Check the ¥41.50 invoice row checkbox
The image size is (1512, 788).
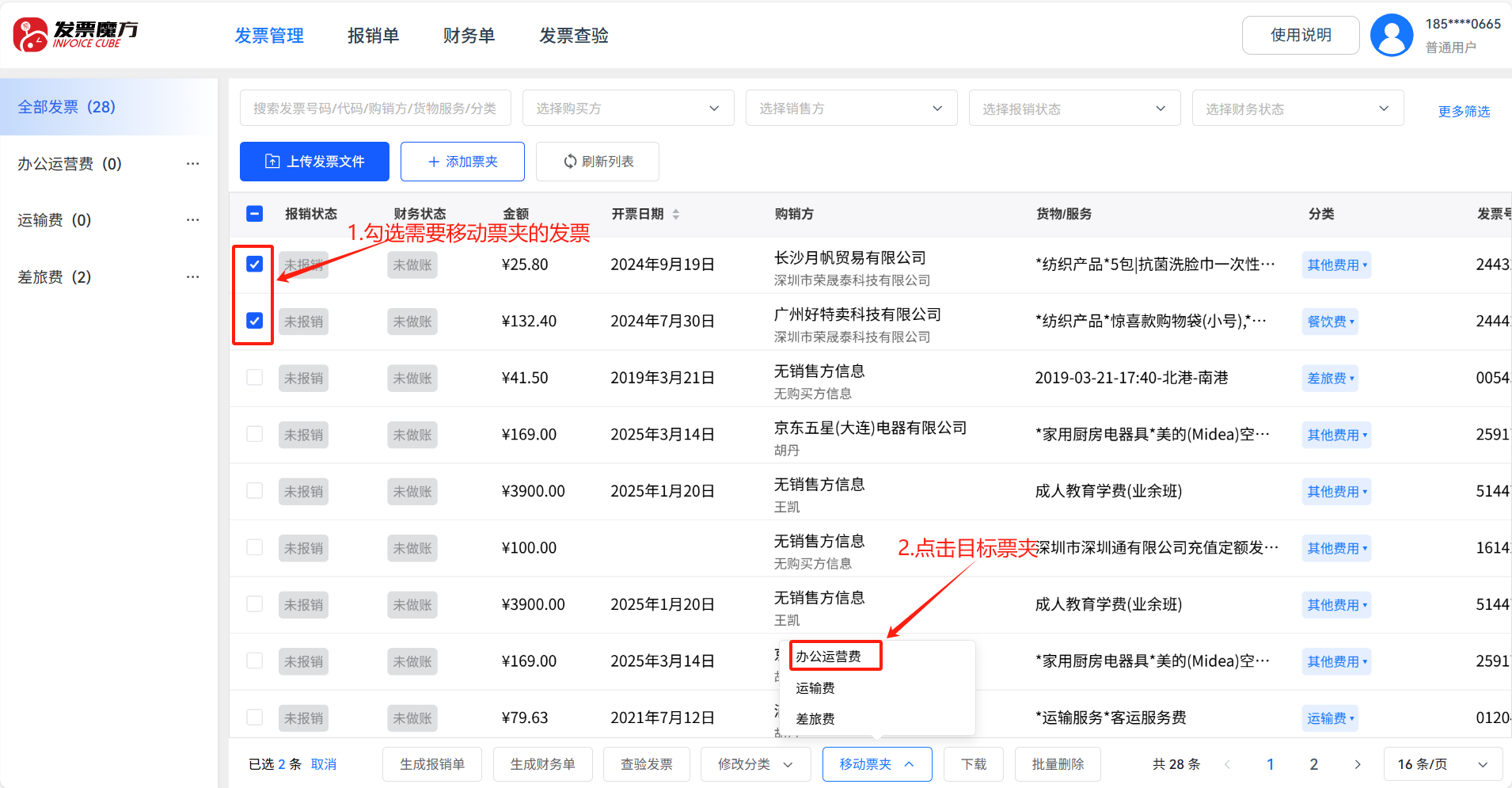(x=254, y=378)
